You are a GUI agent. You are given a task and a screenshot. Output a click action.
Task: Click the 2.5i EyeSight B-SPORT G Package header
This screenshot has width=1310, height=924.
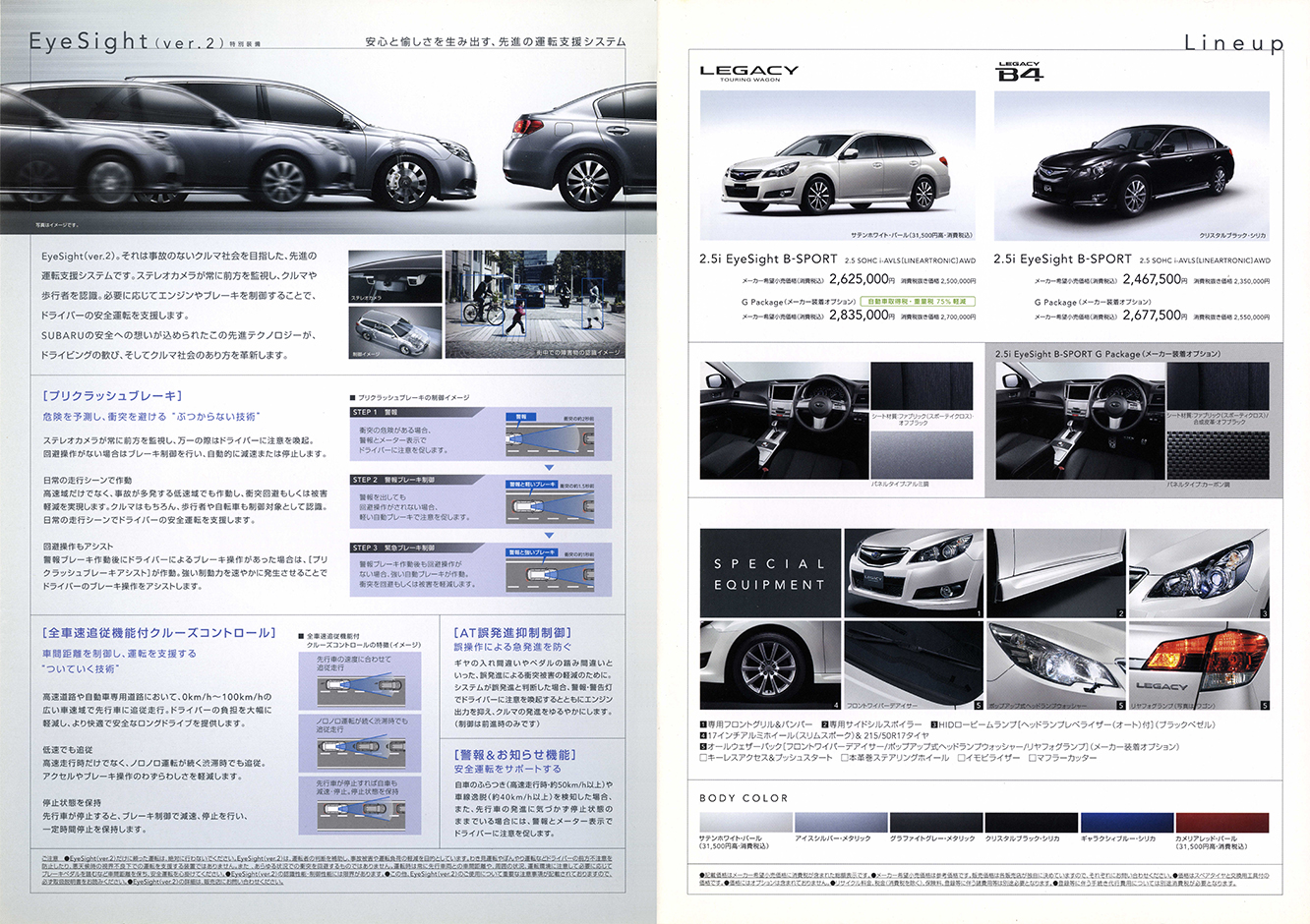1107,354
